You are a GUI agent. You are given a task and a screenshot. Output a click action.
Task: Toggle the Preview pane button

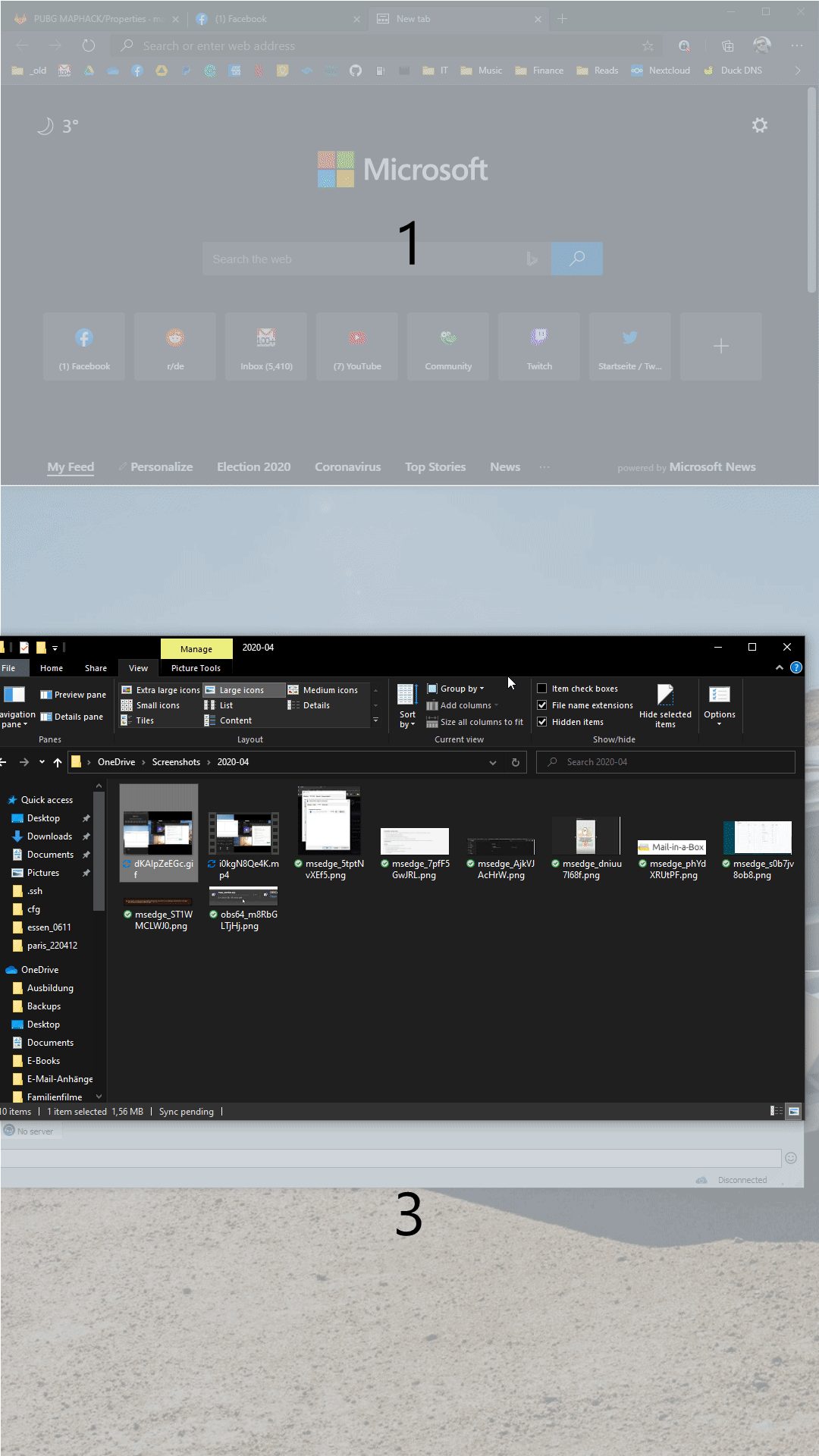click(x=73, y=695)
